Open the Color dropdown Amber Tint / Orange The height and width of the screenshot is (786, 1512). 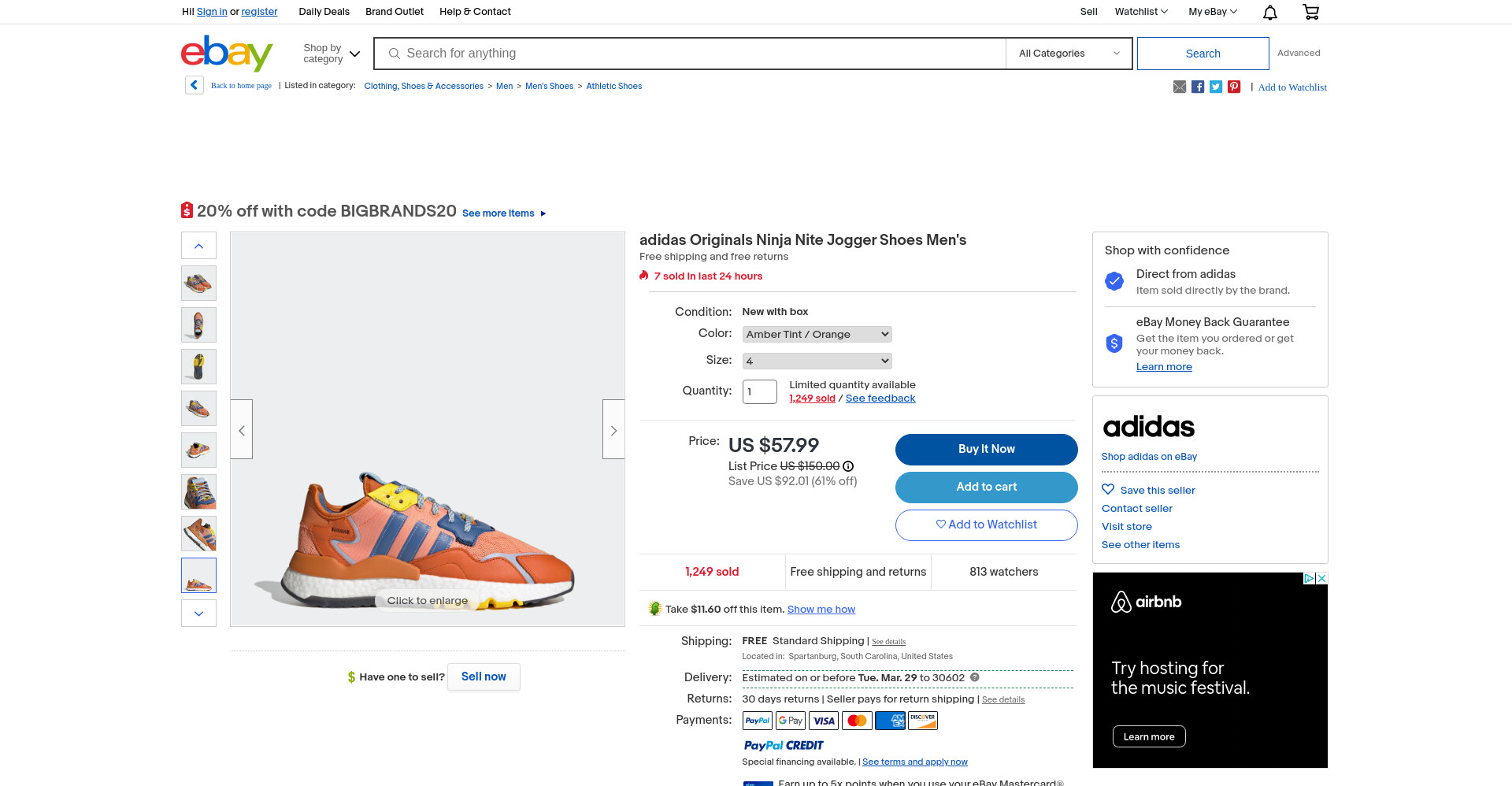817,334
